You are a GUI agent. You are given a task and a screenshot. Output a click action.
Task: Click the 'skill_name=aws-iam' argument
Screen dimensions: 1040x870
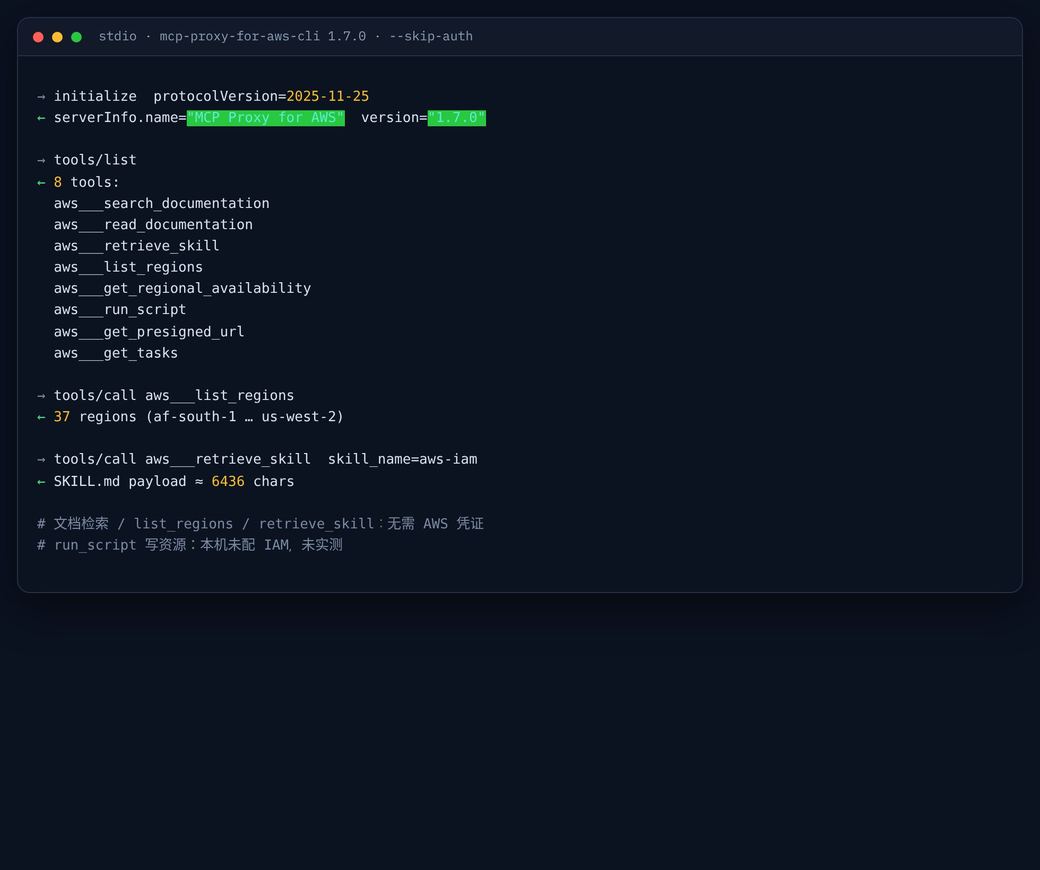point(403,459)
